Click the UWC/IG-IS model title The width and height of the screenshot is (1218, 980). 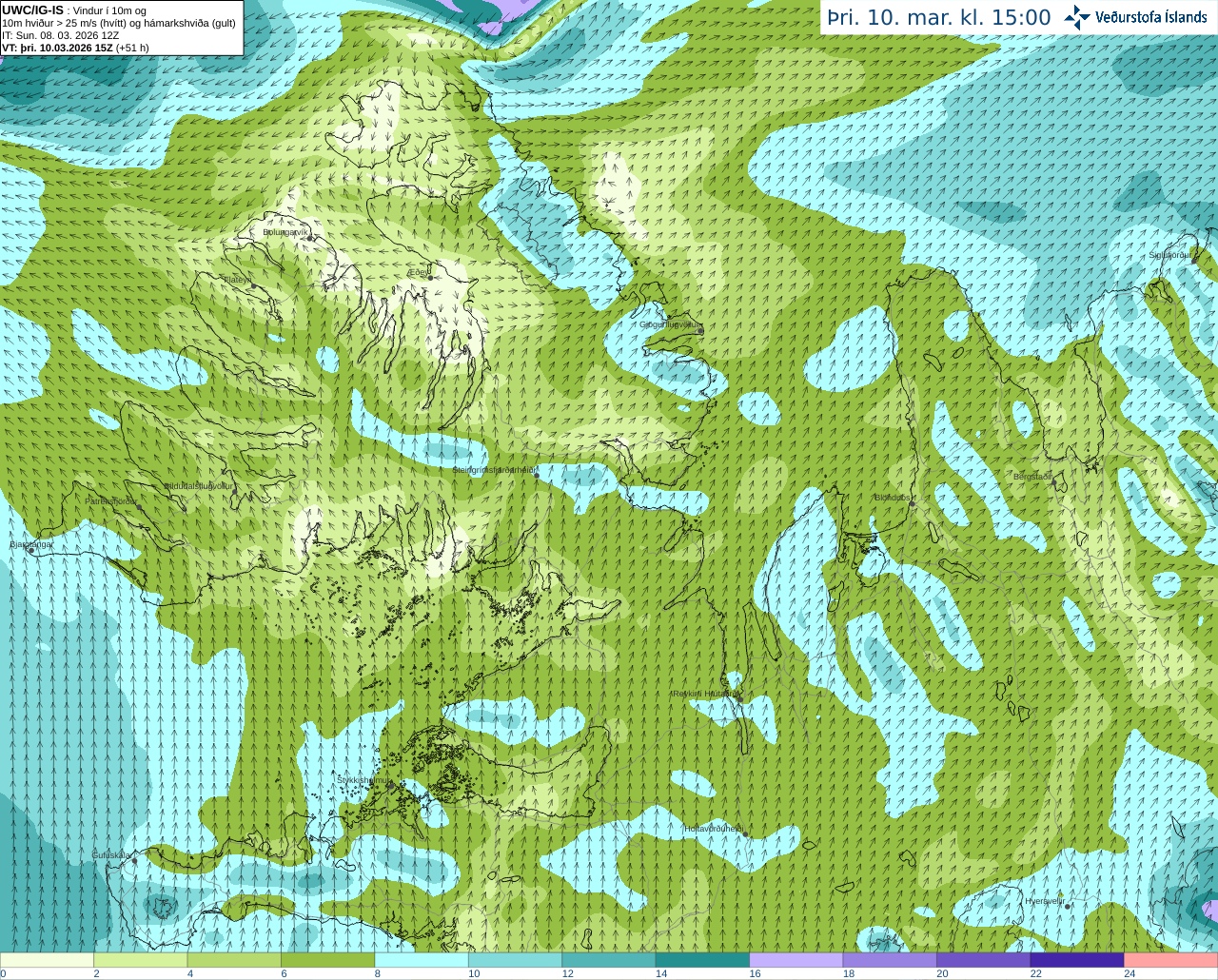click(32, 10)
